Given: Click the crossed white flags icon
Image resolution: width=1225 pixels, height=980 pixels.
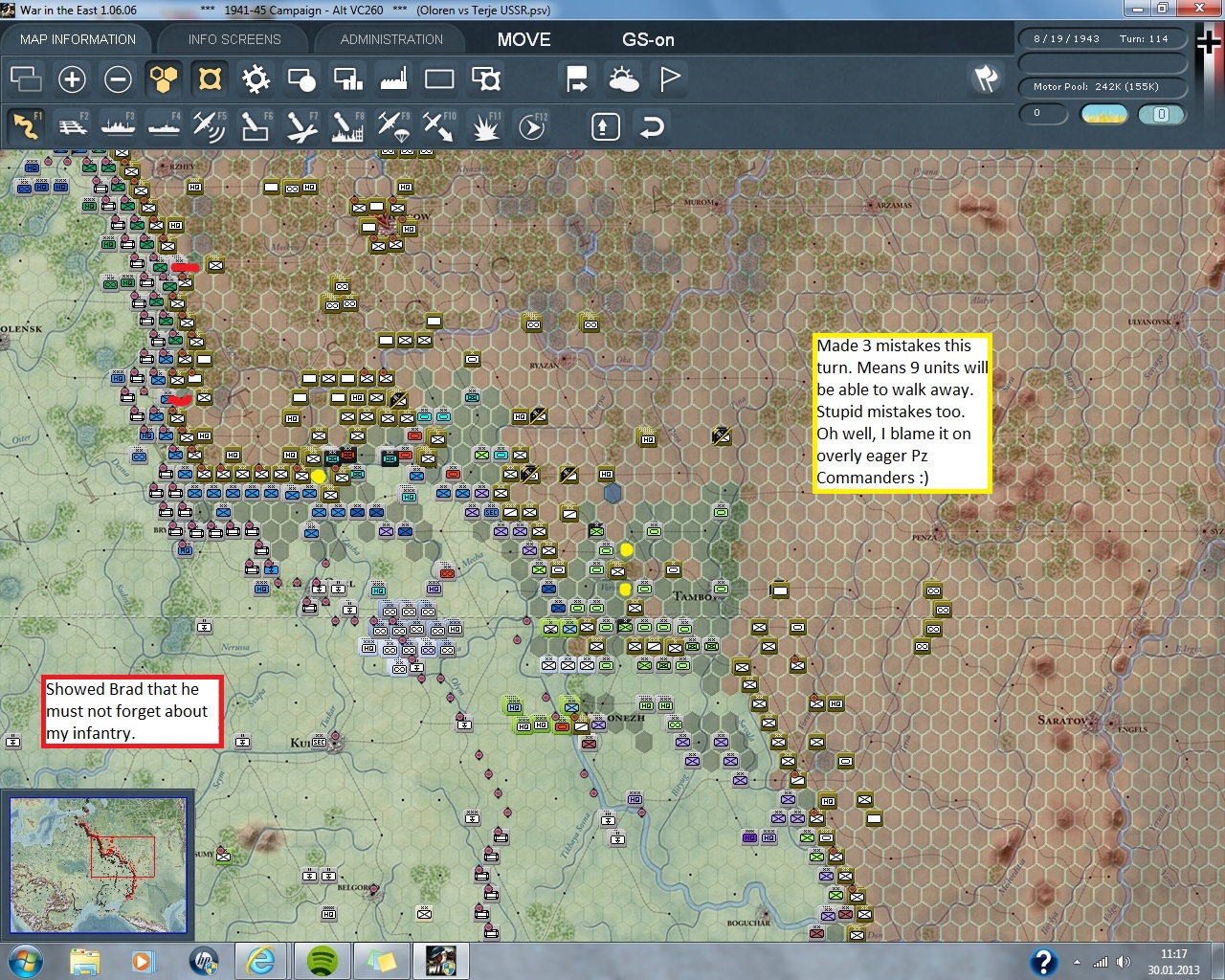Looking at the screenshot, I should 986,78.
